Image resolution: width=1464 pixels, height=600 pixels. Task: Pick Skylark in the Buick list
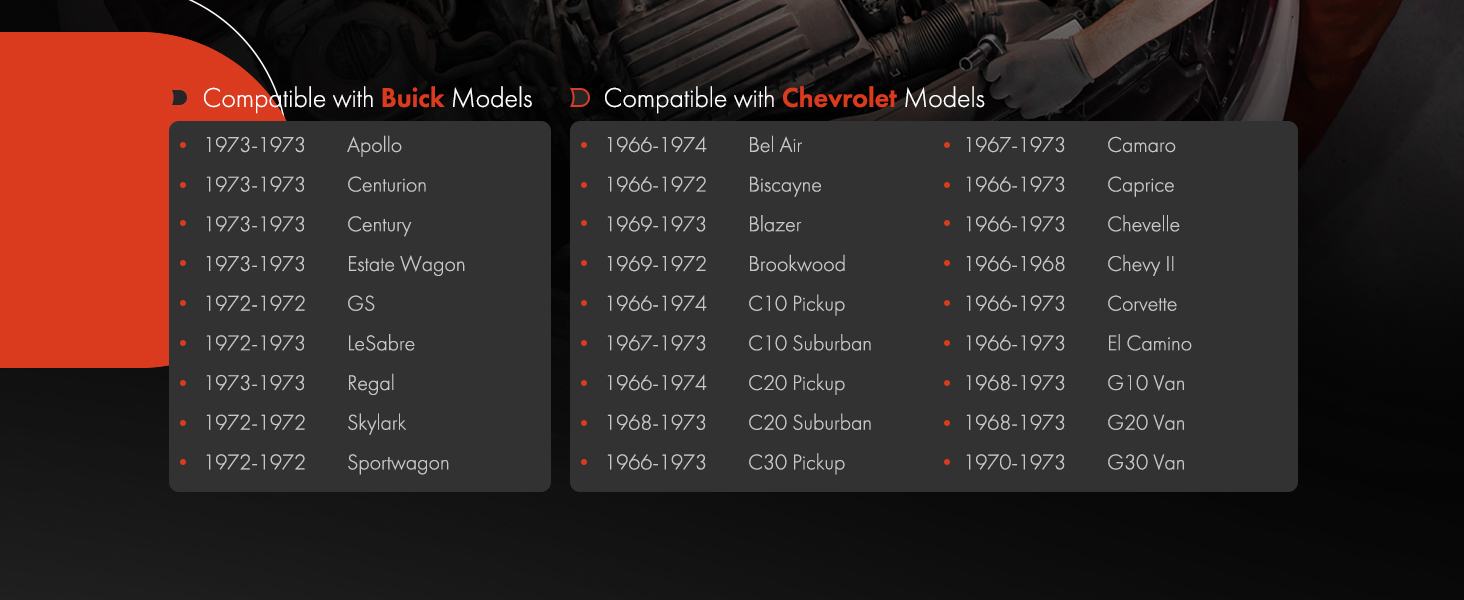pyautogui.click(x=377, y=424)
